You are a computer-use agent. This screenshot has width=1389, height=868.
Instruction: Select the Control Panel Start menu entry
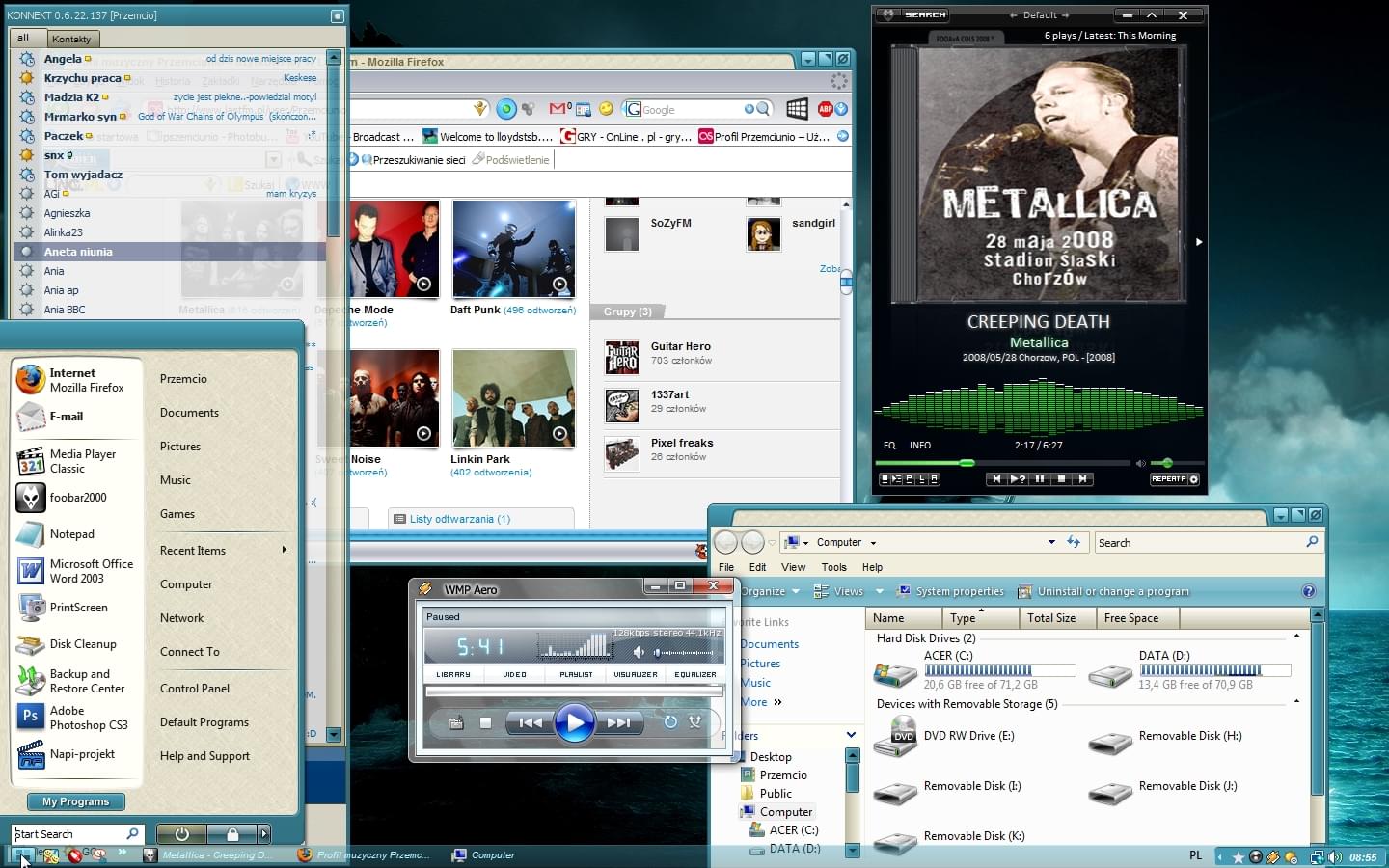195,689
